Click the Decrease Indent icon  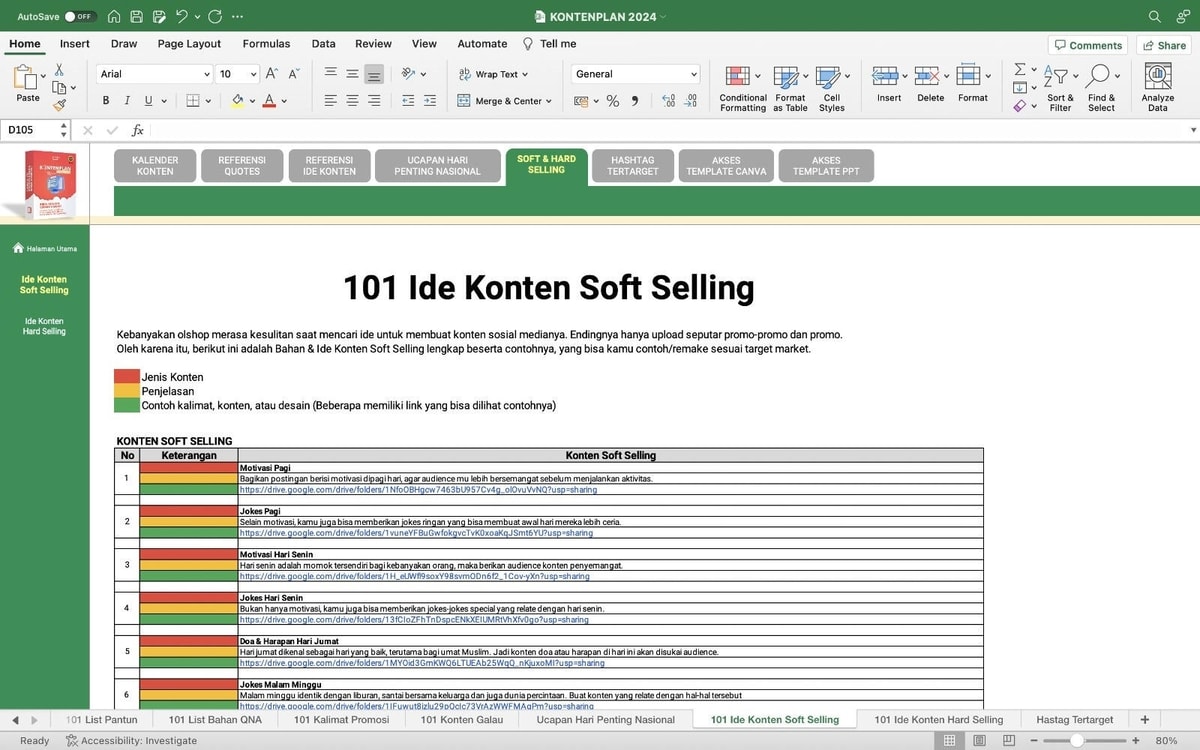point(408,101)
